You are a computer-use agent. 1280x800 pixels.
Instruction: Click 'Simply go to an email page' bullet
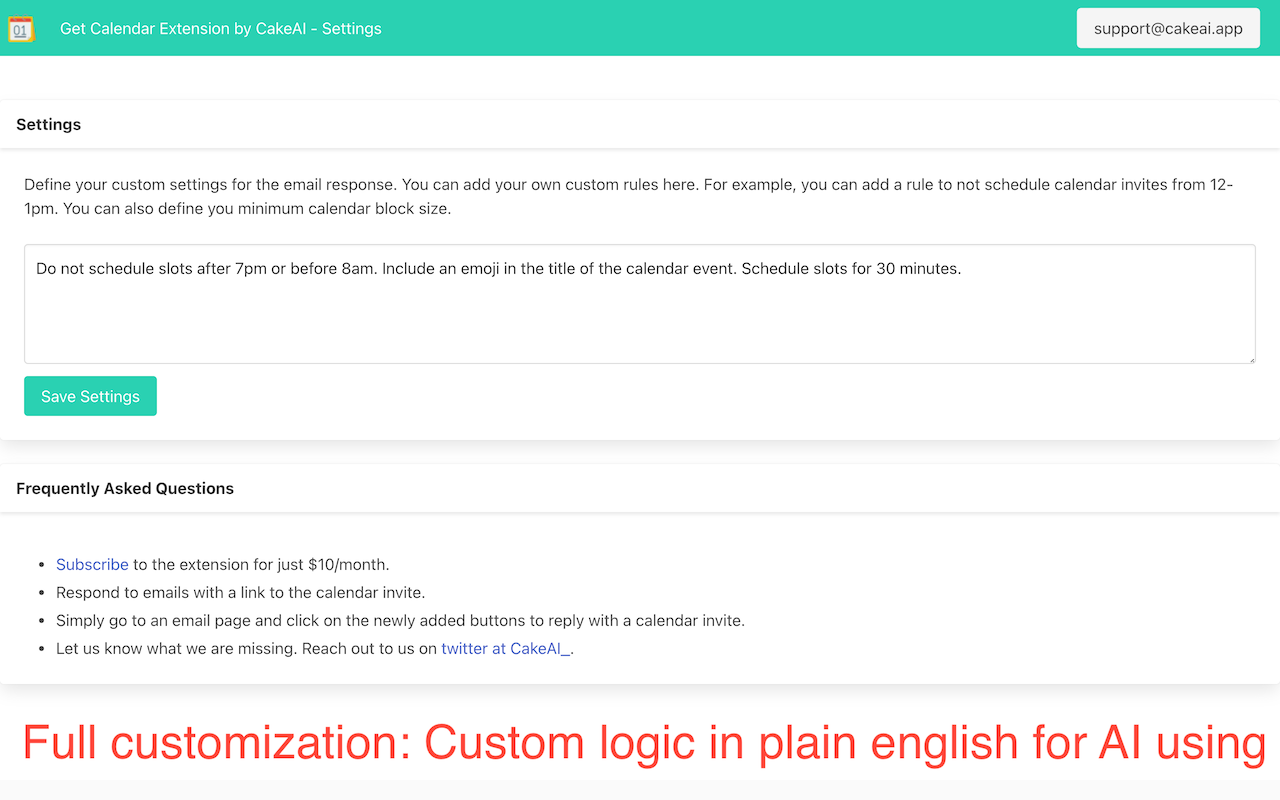[x=400, y=620]
